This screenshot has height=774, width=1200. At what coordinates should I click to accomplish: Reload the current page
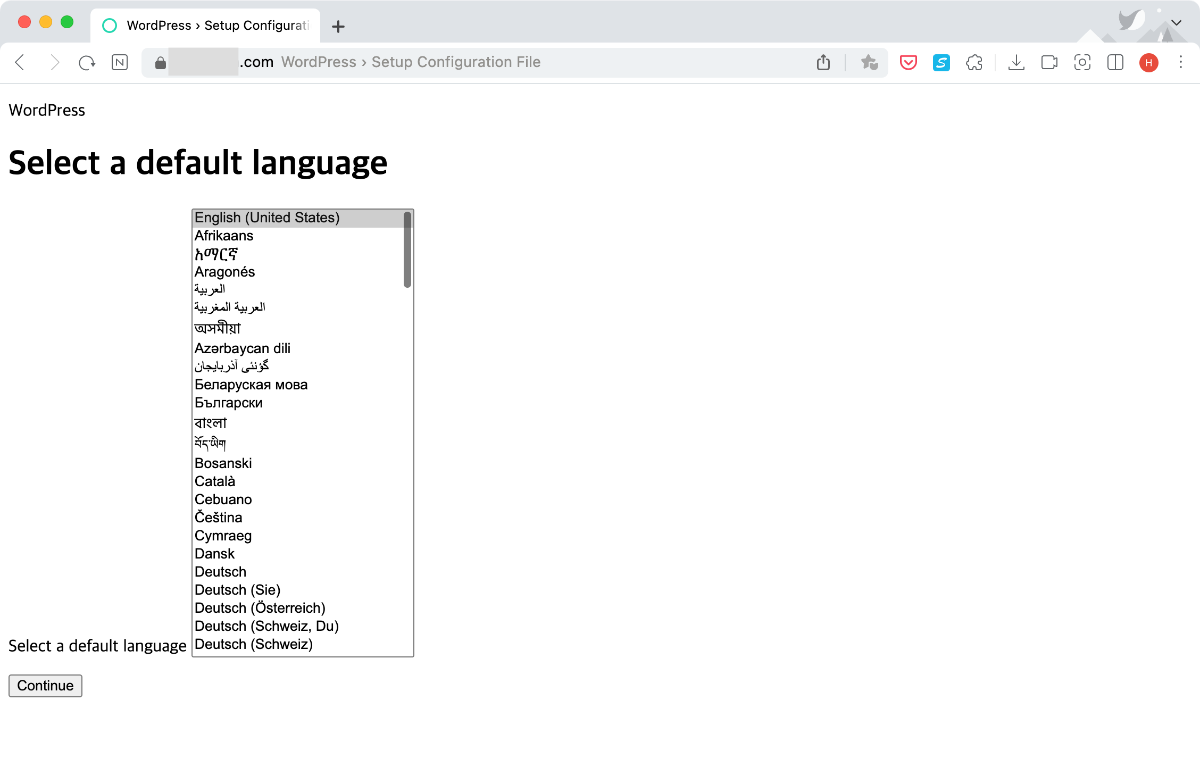point(87,62)
